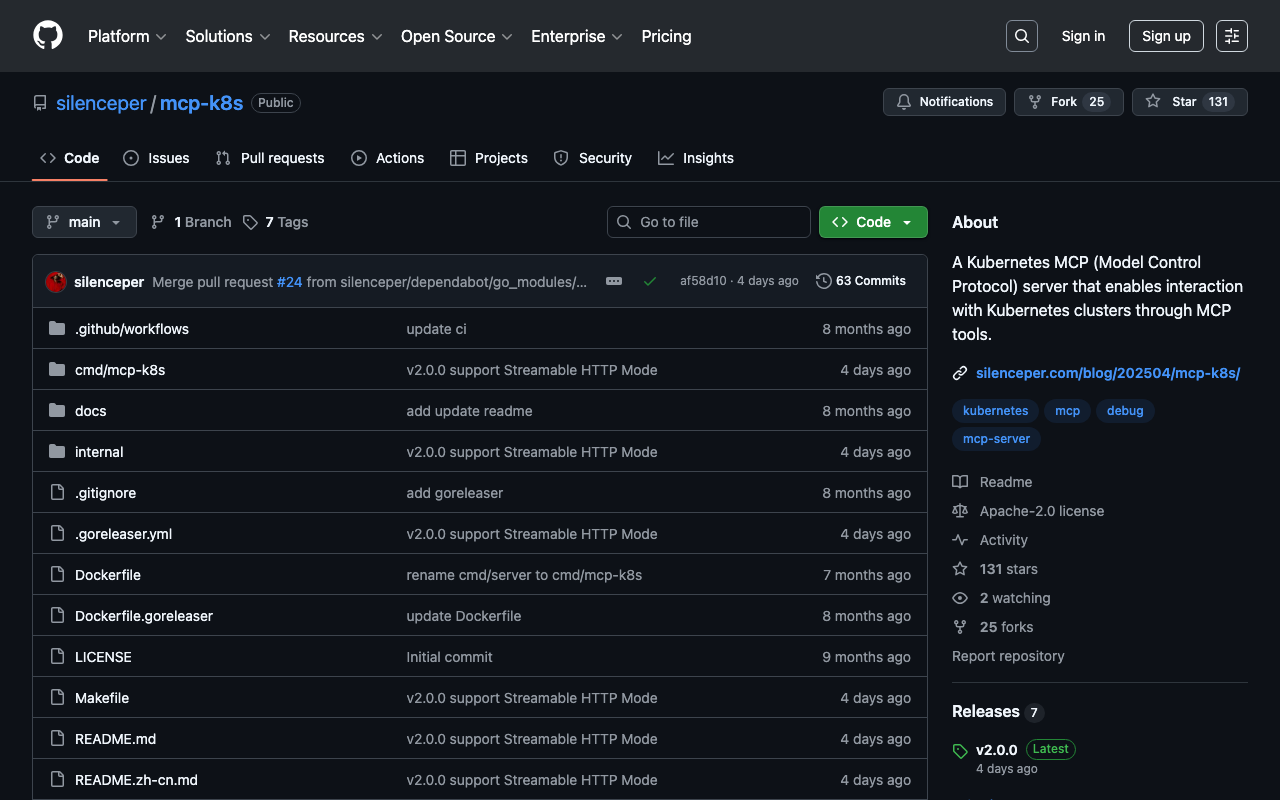Click the Sign up button

click(x=1165, y=36)
